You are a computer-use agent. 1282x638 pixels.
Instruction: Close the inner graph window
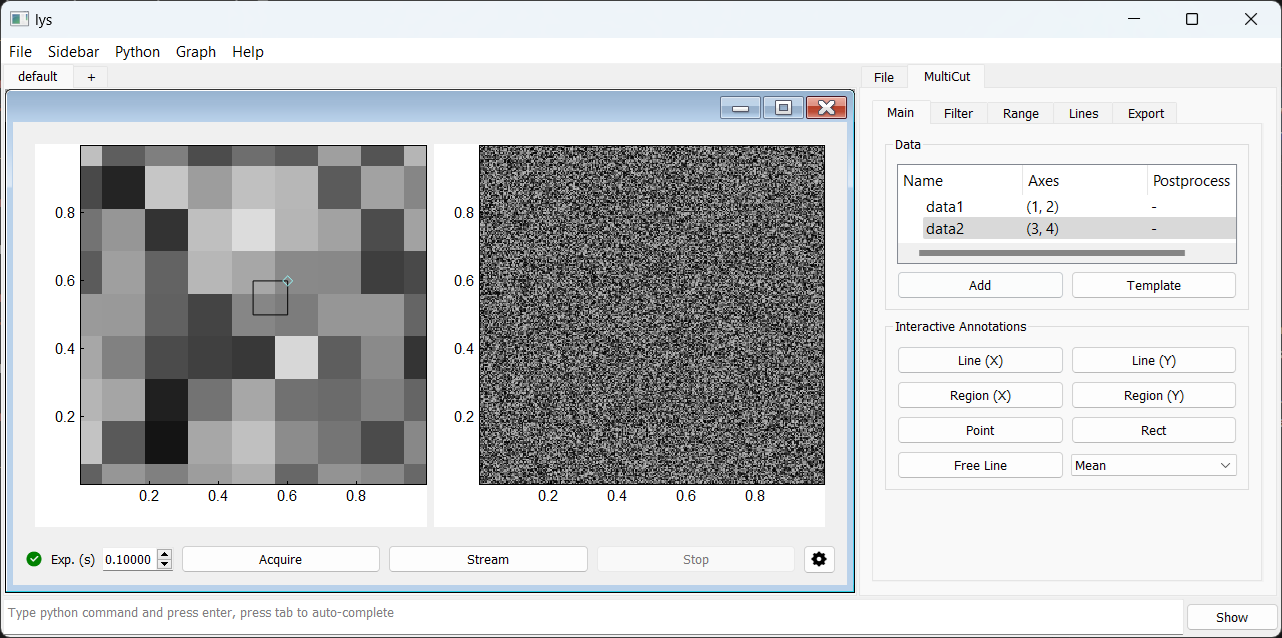click(826, 108)
